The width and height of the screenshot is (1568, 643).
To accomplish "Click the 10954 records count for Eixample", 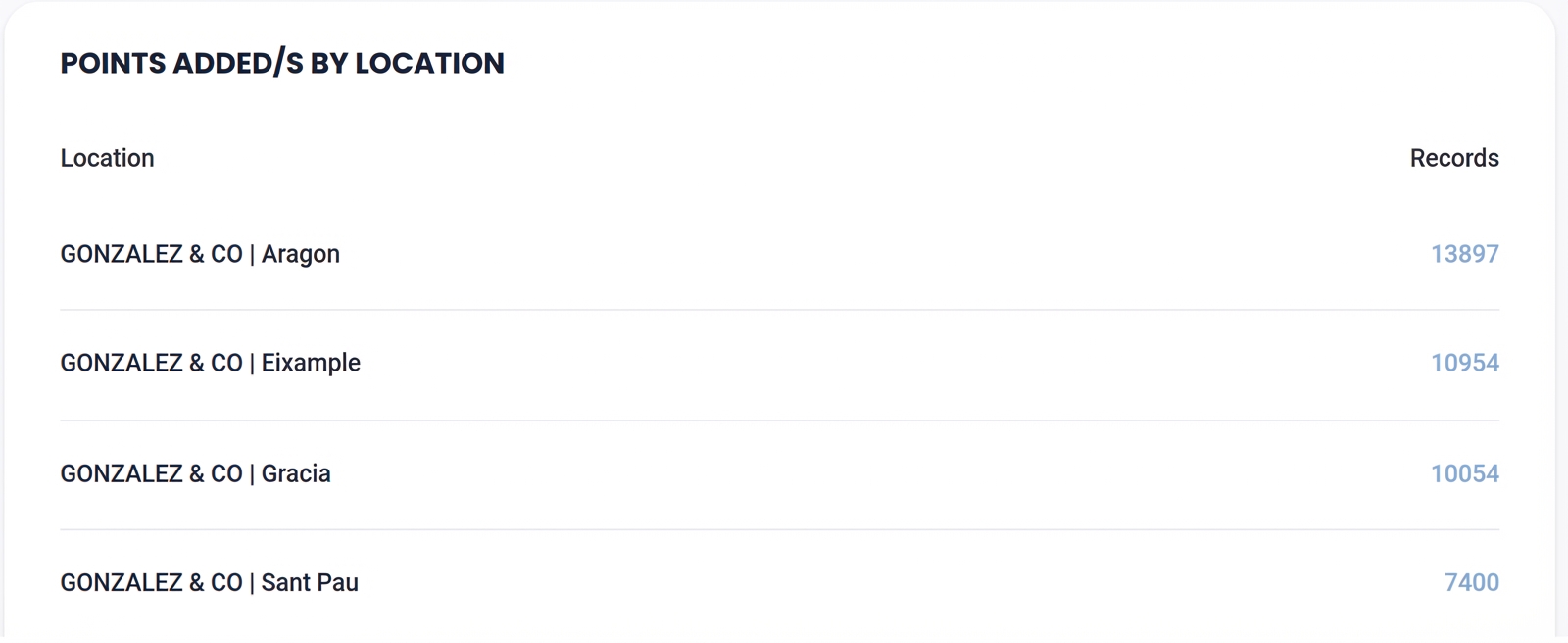I will [x=1464, y=363].
